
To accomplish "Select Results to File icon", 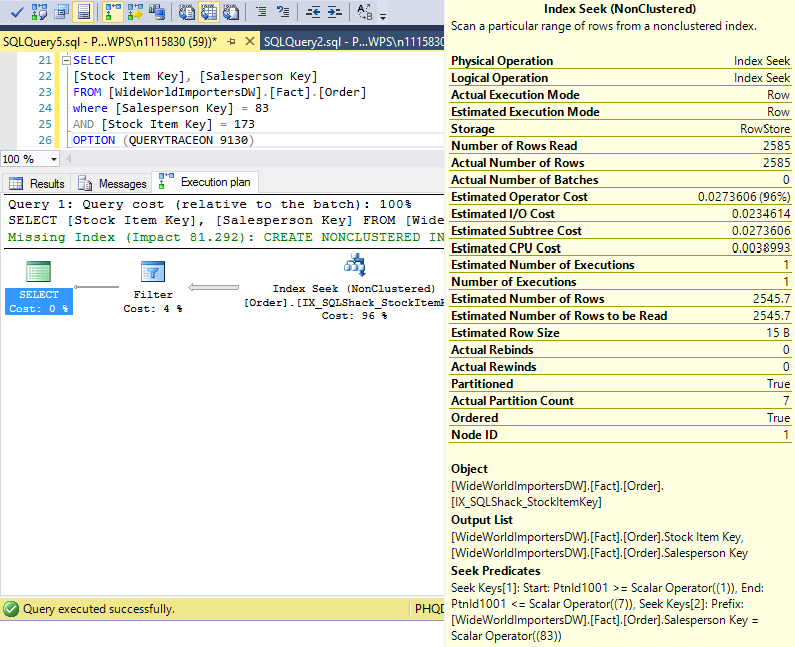I will pos(231,12).
